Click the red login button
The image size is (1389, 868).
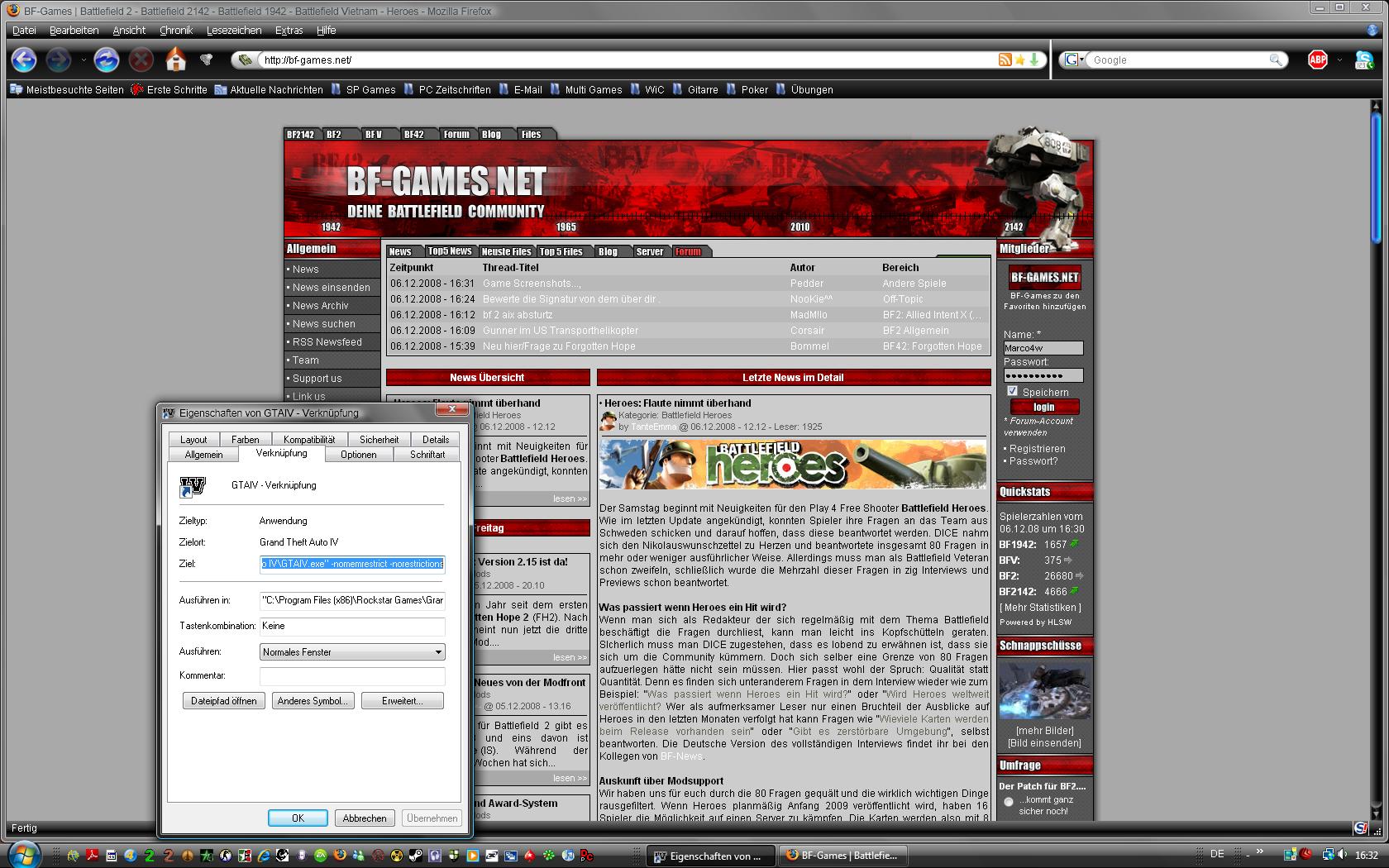click(1044, 407)
